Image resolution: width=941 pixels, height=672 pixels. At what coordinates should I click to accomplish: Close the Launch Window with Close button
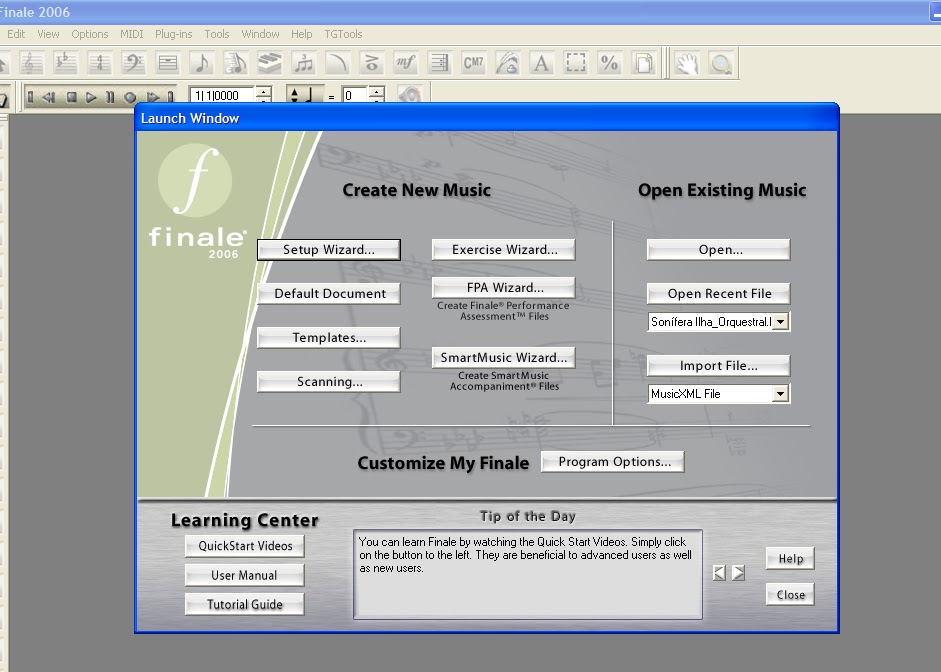point(790,595)
